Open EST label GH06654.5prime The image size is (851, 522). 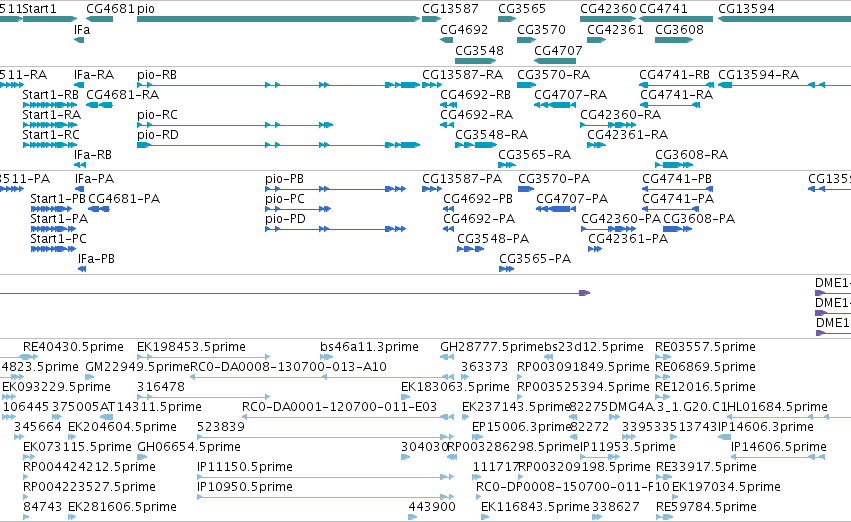coord(189,447)
